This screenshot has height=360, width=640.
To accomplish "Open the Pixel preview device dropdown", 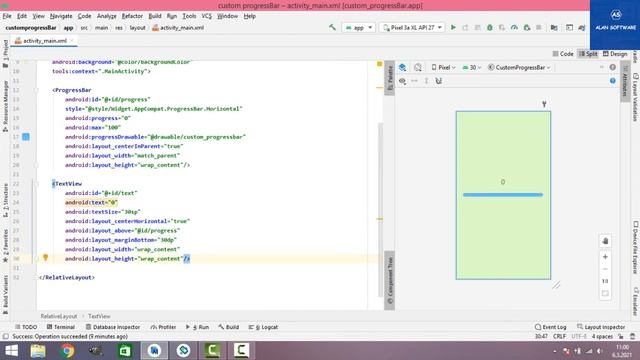I will 443,67.
